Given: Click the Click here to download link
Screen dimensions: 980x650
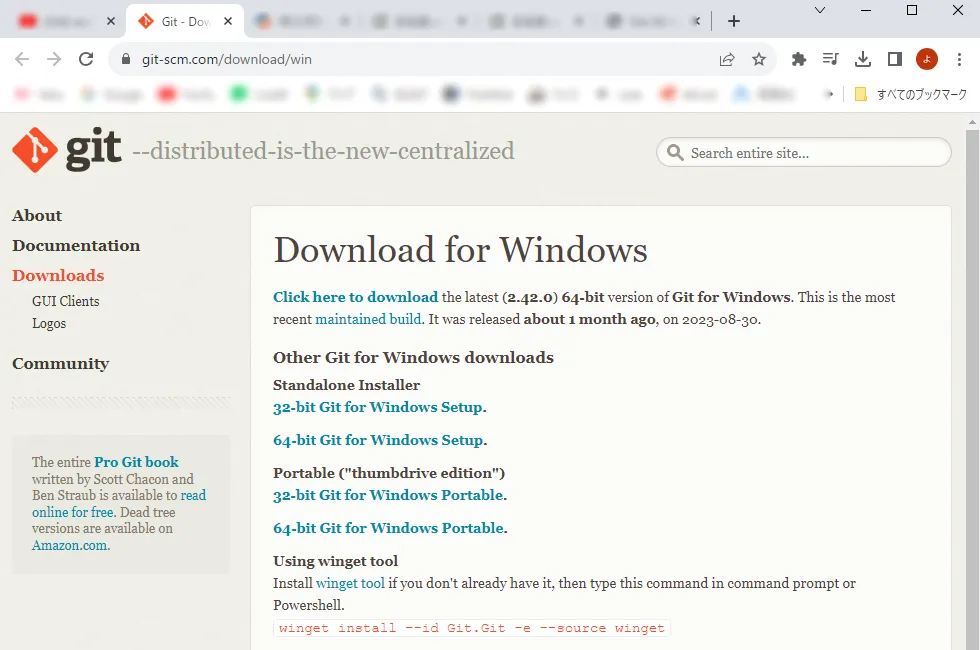Looking at the screenshot, I should click(x=356, y=297).
